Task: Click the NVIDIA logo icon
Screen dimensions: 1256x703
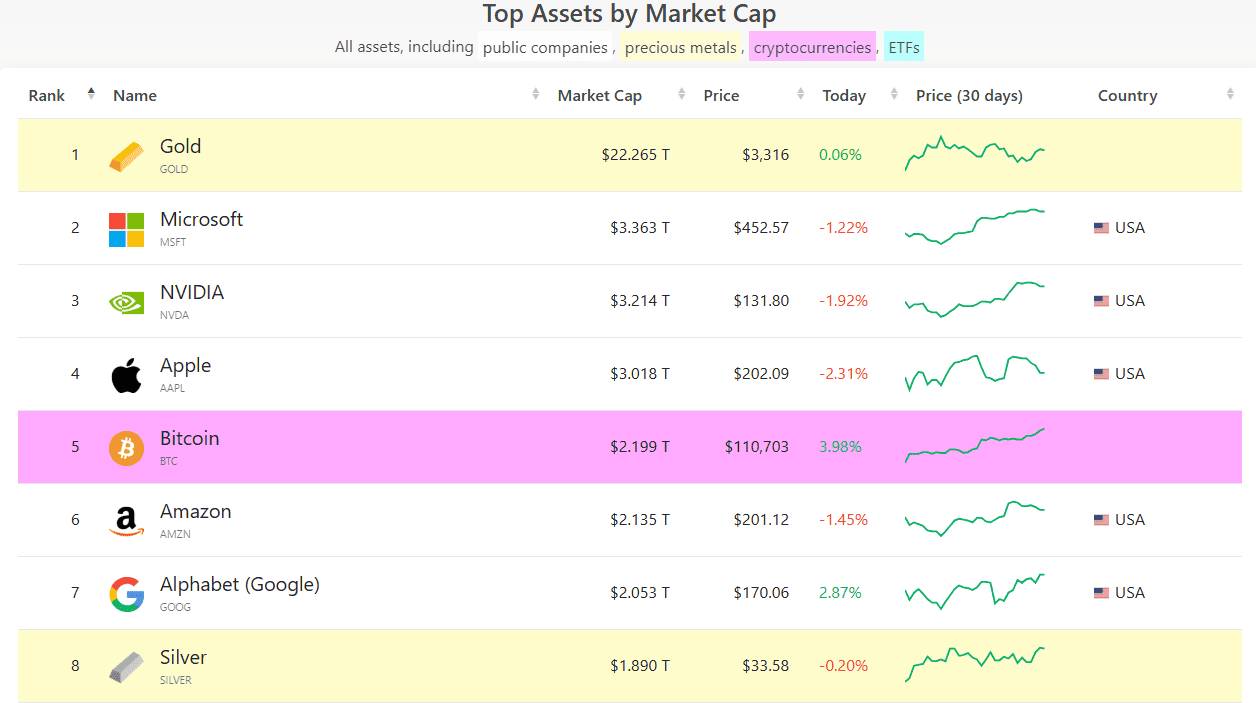Action: [126, 302]
